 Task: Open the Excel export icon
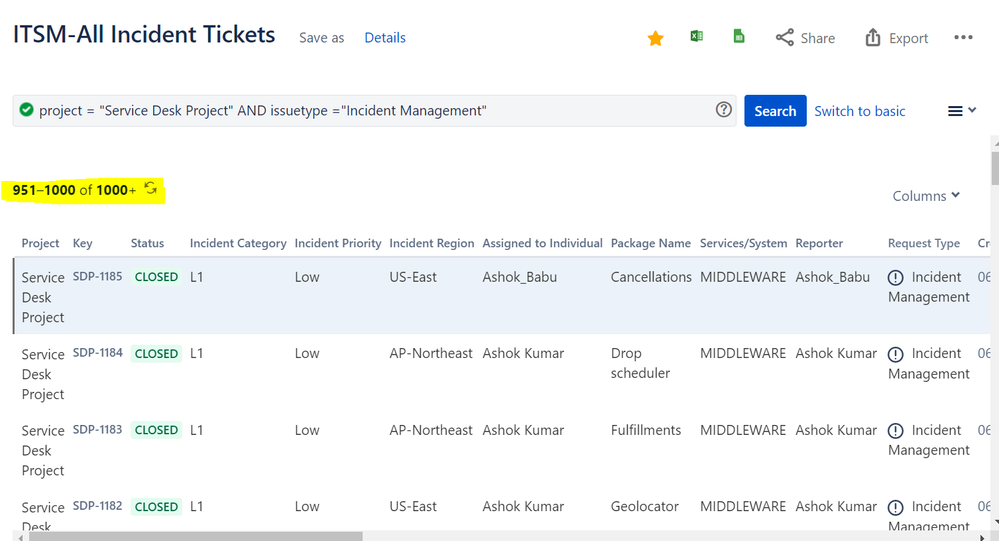pos(696,36)
